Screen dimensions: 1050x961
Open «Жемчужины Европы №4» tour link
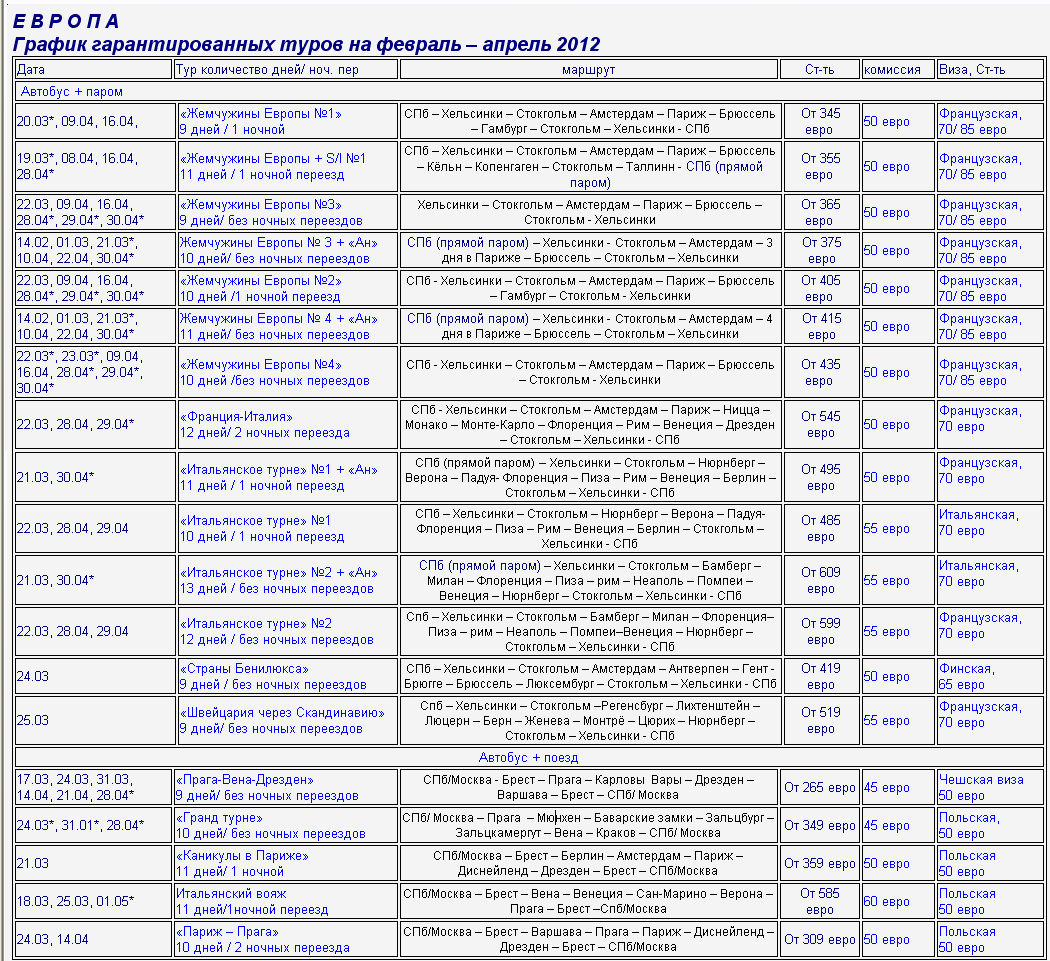pyautogui.click(x=260, y=364)
